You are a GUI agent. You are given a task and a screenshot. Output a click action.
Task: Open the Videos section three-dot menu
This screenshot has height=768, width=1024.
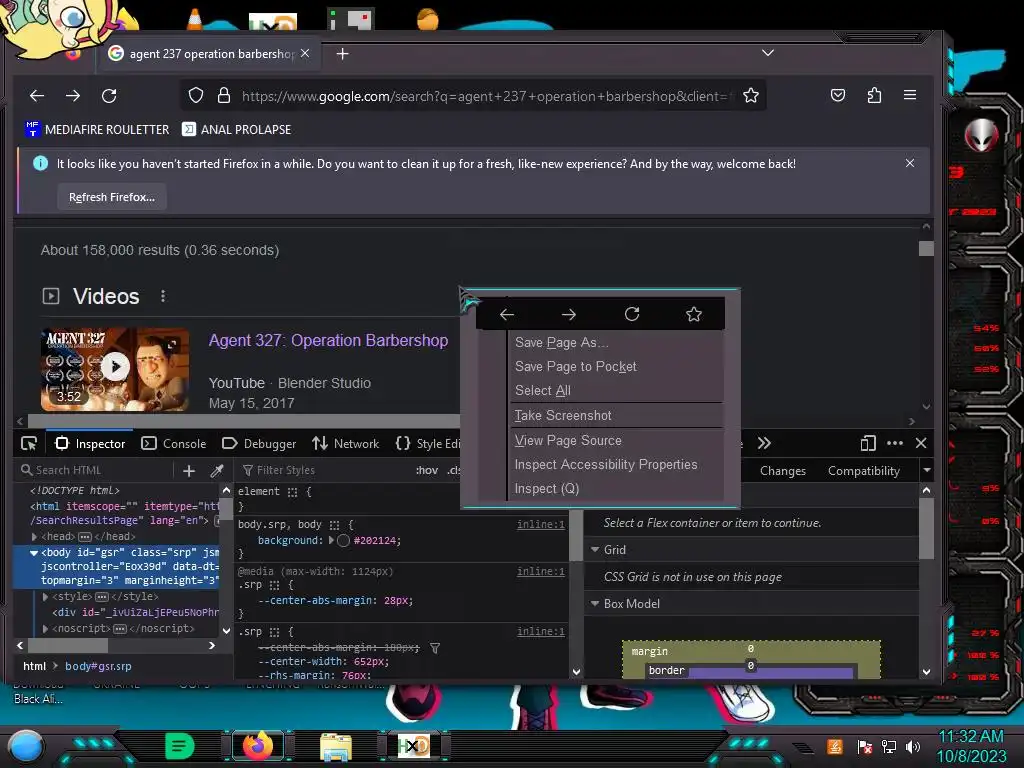tap(163, 296)
